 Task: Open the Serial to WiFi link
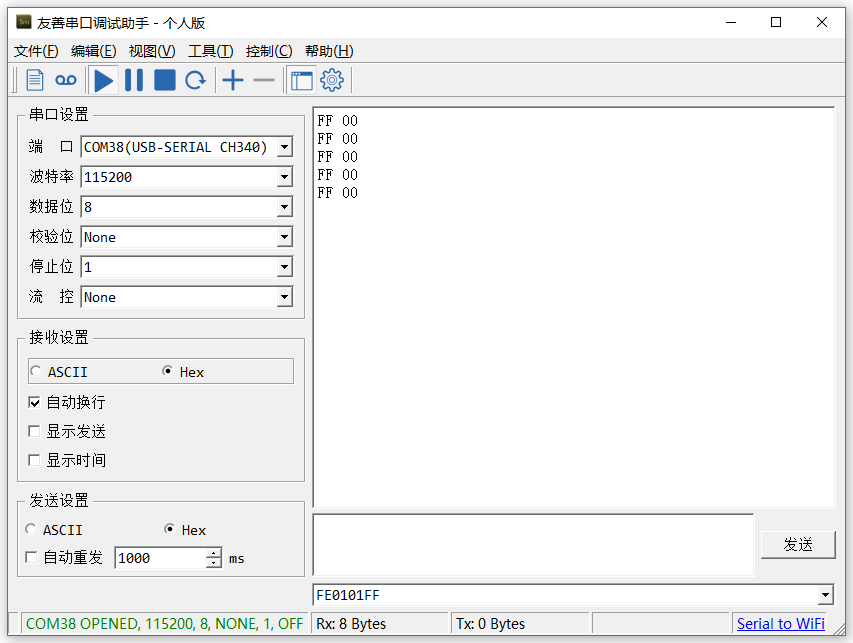(781, 623)
